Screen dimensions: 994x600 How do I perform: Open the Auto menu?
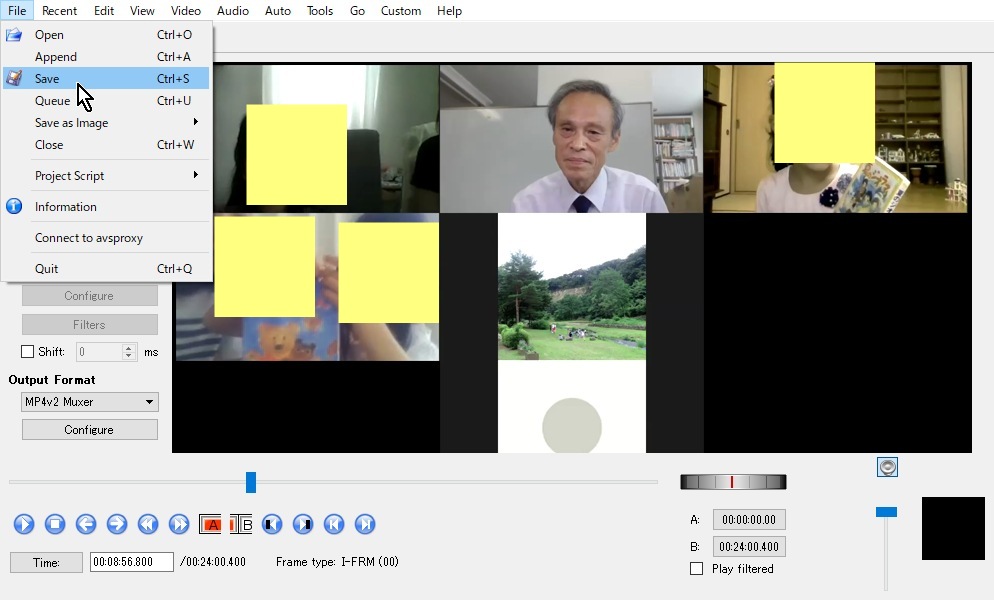pyautogui.click(x=278, y=11)
